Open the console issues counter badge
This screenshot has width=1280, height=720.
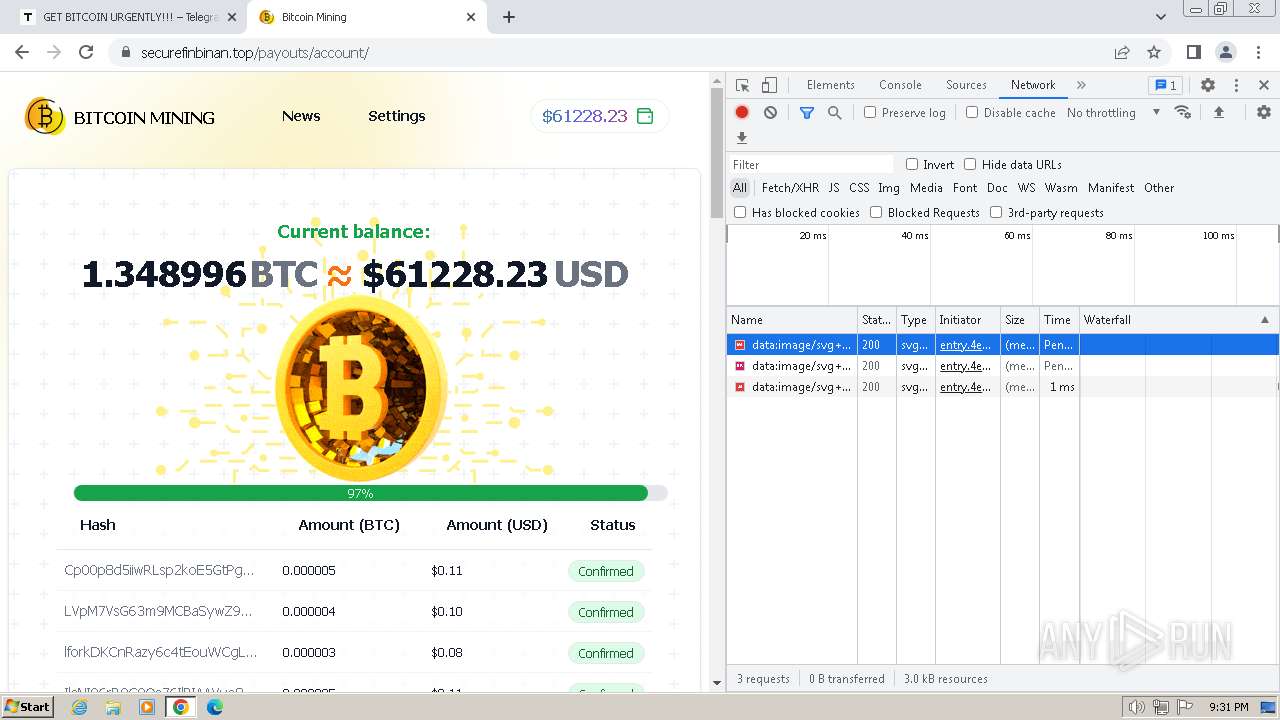(x=1164, y=85)
